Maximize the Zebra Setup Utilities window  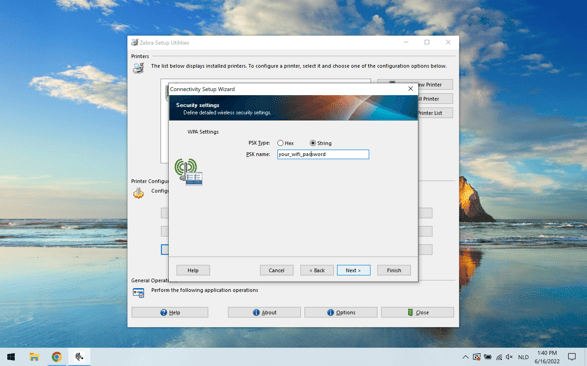click(x=427, y=42)
